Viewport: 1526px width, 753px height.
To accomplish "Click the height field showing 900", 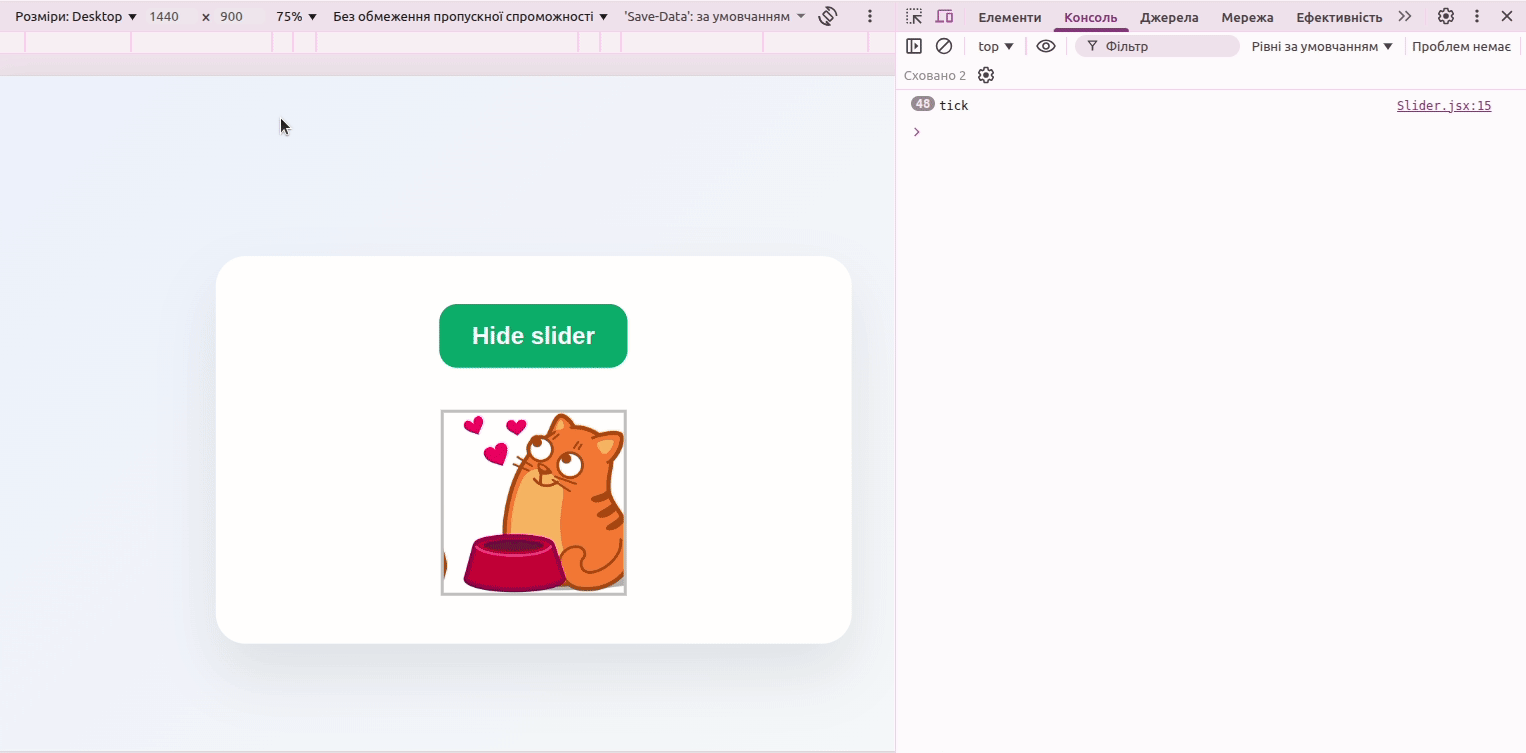I will click(x=231, y=17).
